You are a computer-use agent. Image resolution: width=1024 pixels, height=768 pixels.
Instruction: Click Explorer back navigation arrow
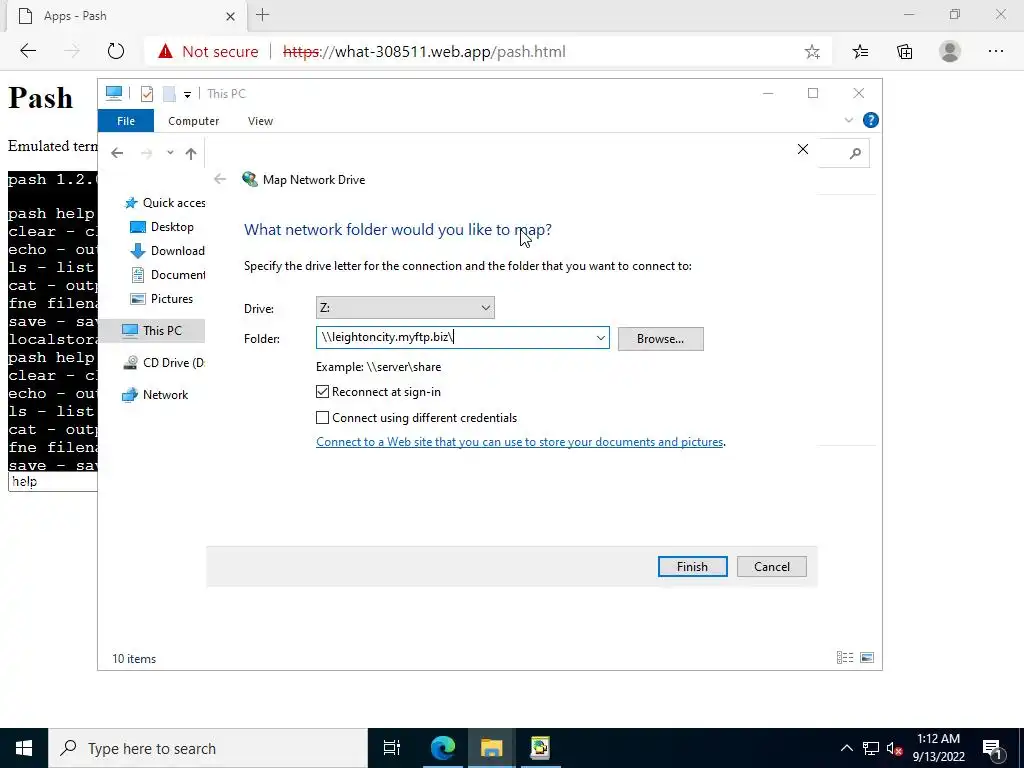coord(117,153)
